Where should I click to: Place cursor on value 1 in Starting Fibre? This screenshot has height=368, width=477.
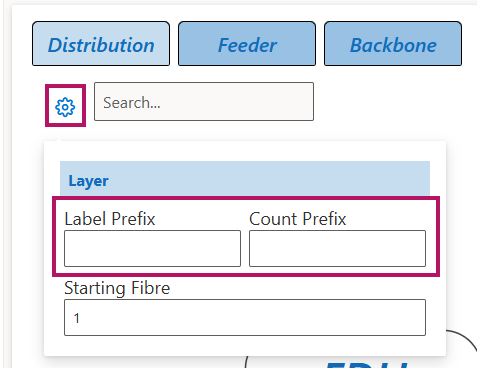[77, 318]
